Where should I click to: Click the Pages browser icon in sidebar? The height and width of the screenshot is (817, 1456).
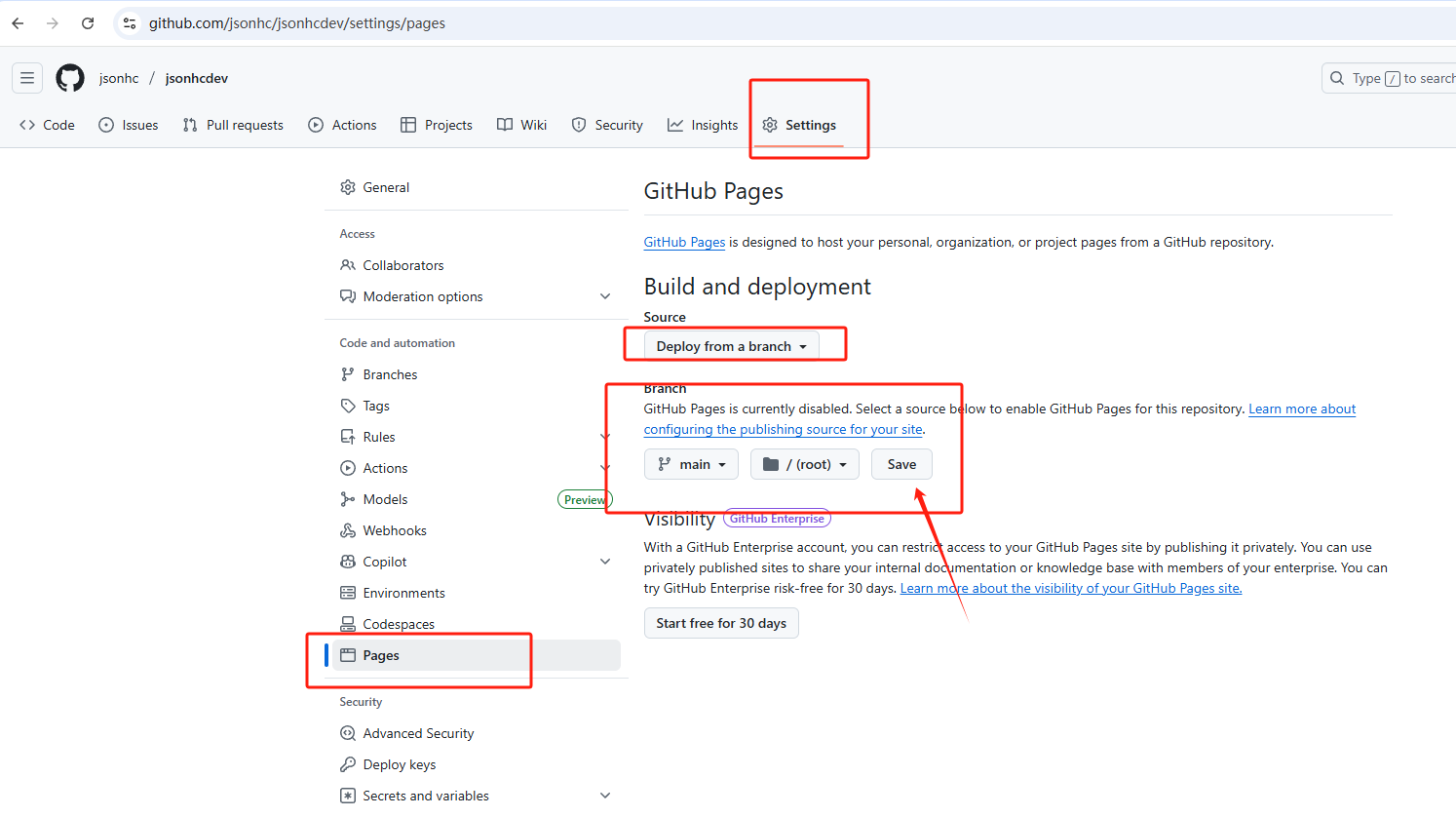click(x=348, y=655)
